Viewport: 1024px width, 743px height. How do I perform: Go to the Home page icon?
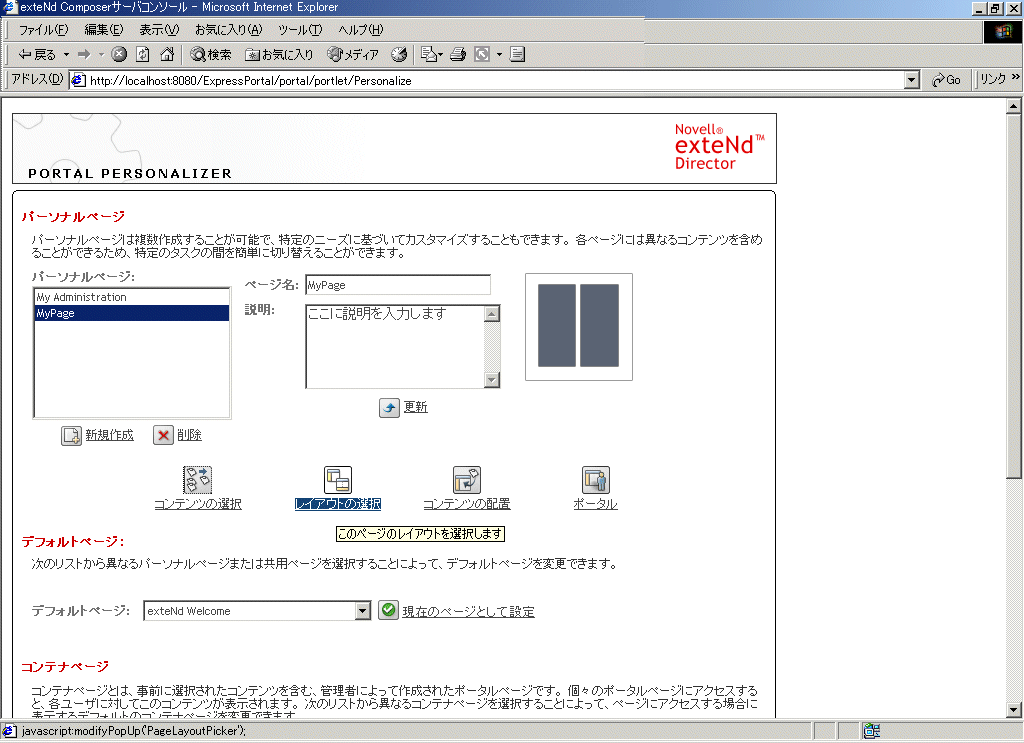point(167,55)
